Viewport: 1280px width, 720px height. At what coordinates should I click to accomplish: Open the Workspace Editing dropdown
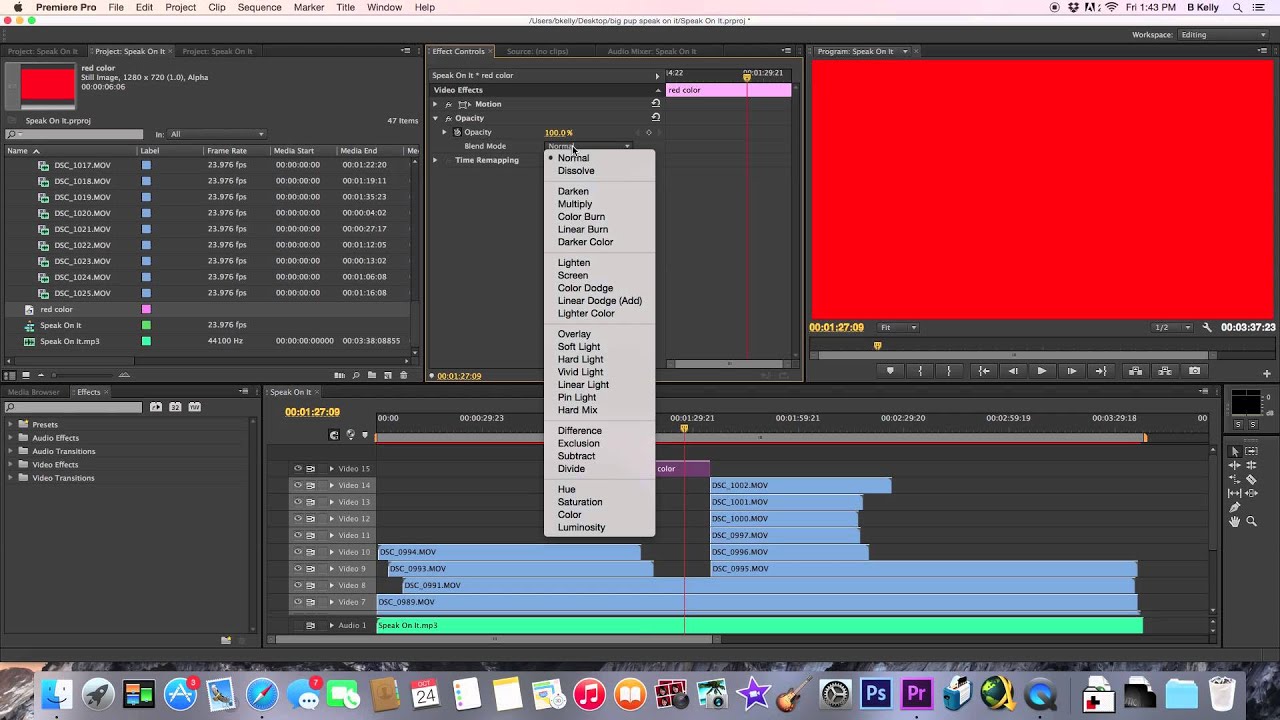click(1223, 35)
